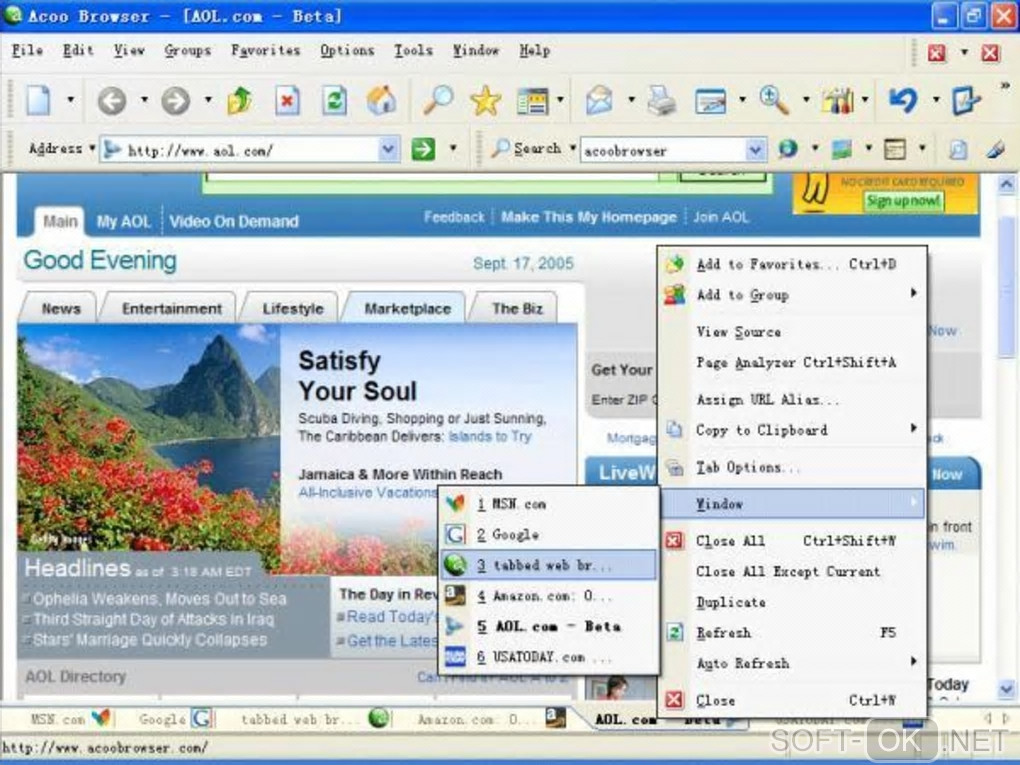Open the Home page icon
The height and width of the screenshot is (765, 1020).
point(382,100)
